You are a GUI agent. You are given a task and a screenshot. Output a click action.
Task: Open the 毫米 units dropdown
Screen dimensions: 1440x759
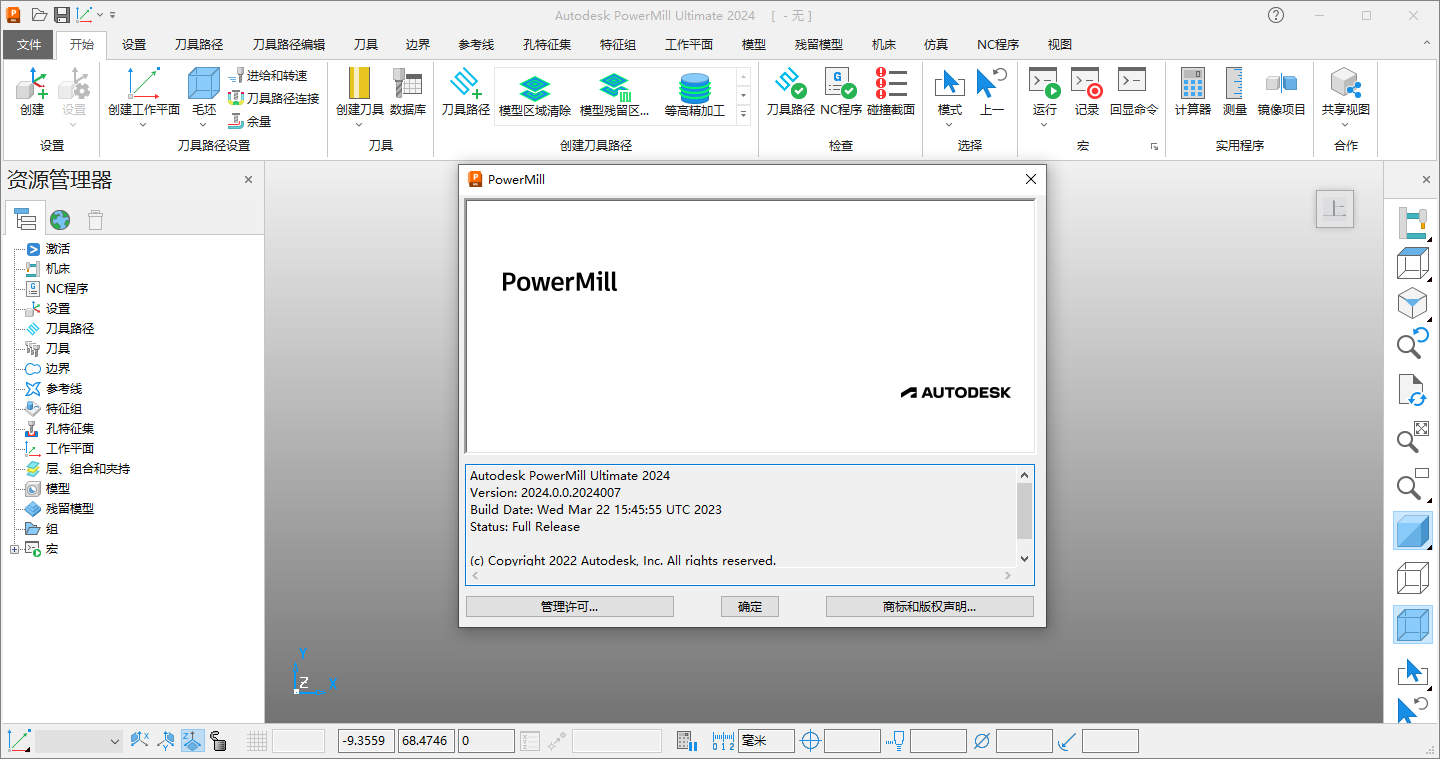(764, 741)
